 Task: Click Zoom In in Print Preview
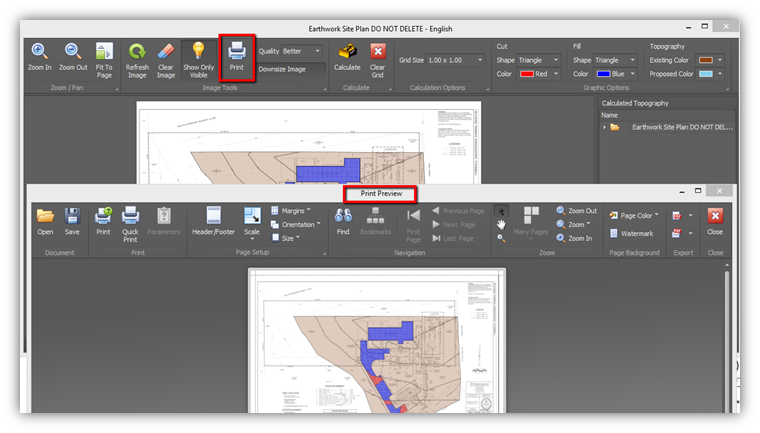point(574,238)
